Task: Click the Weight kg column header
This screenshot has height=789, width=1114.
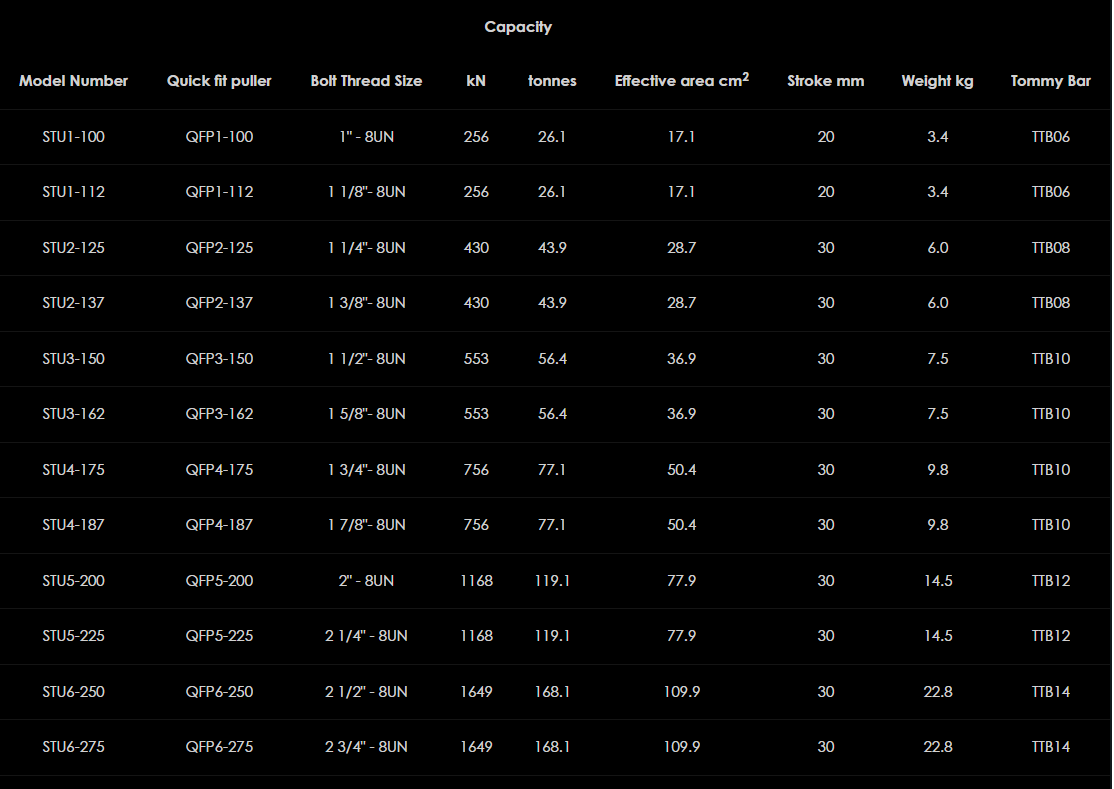Action: point(937,81)
